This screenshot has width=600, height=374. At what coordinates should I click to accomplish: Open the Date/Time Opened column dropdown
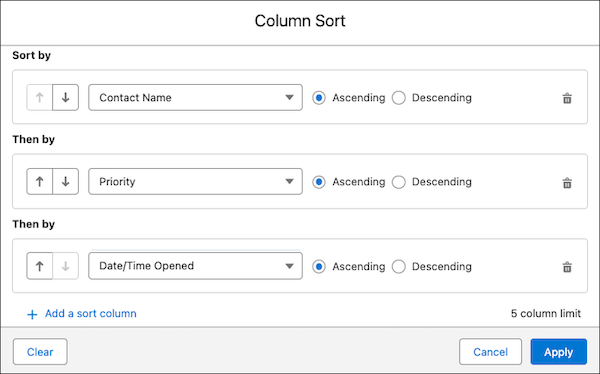(195, 266)
